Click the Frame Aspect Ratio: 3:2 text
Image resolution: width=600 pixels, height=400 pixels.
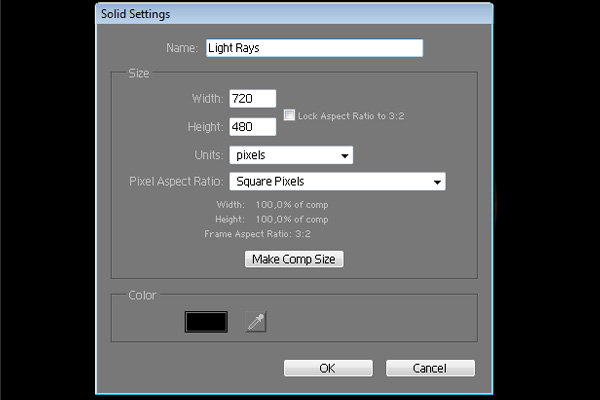tap(258, 234)
